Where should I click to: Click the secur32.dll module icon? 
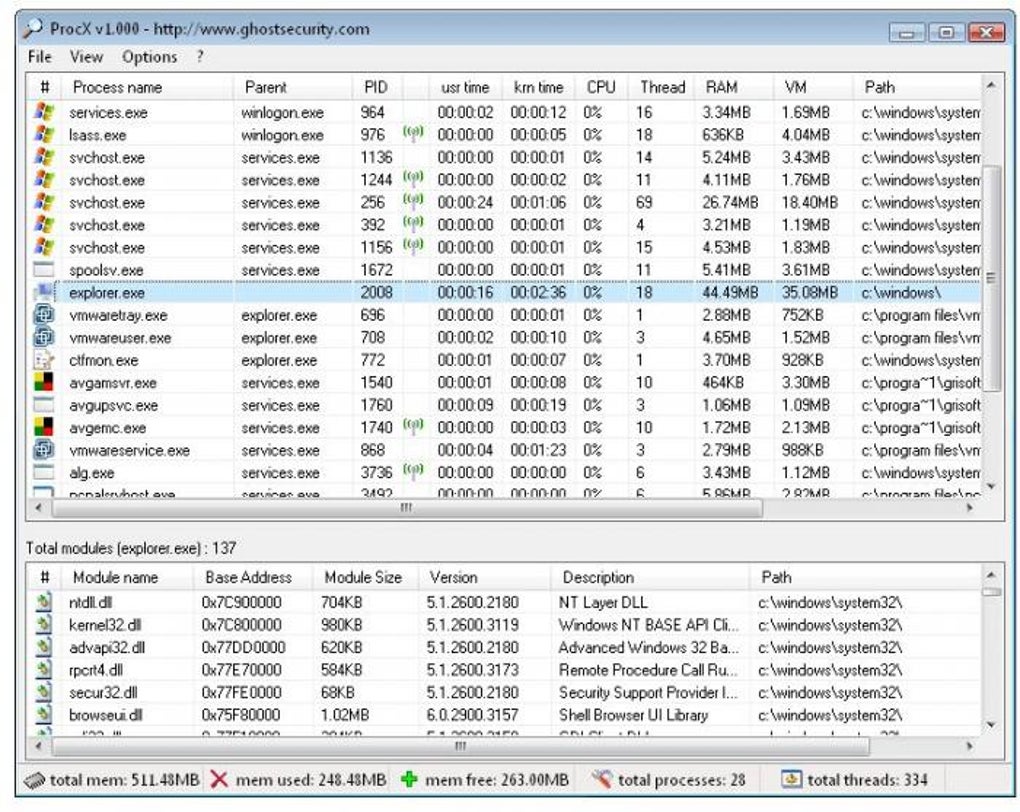[x=44, y=692]
